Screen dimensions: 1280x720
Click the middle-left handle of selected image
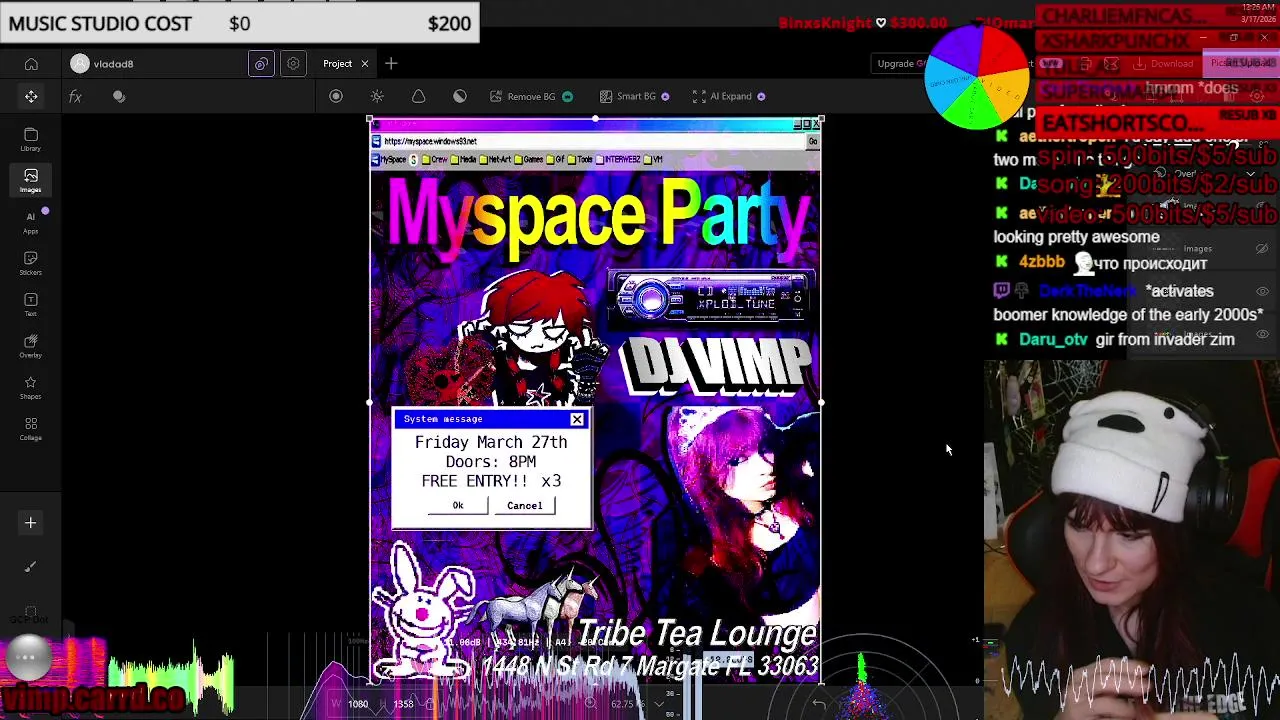tap(370, 402)
